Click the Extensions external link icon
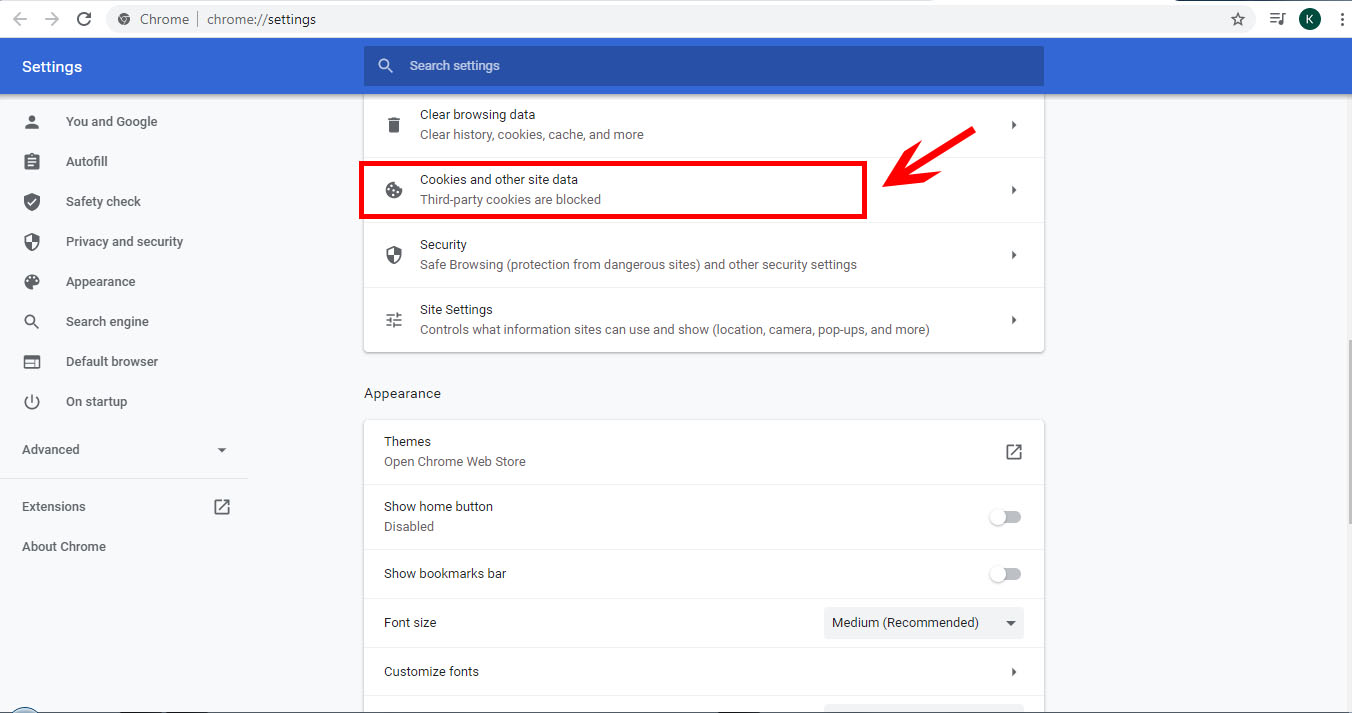1352x713 pixels. 222,507
